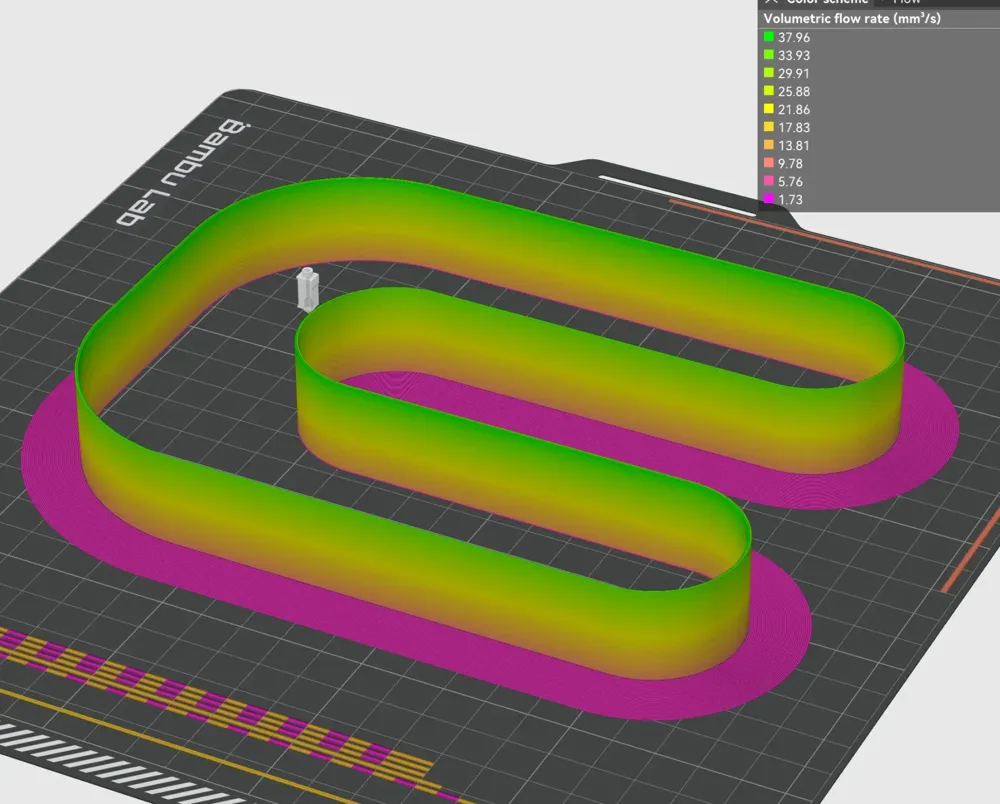
Task: Click the salmon 9.78 color swatch
Action: point(768,163)
